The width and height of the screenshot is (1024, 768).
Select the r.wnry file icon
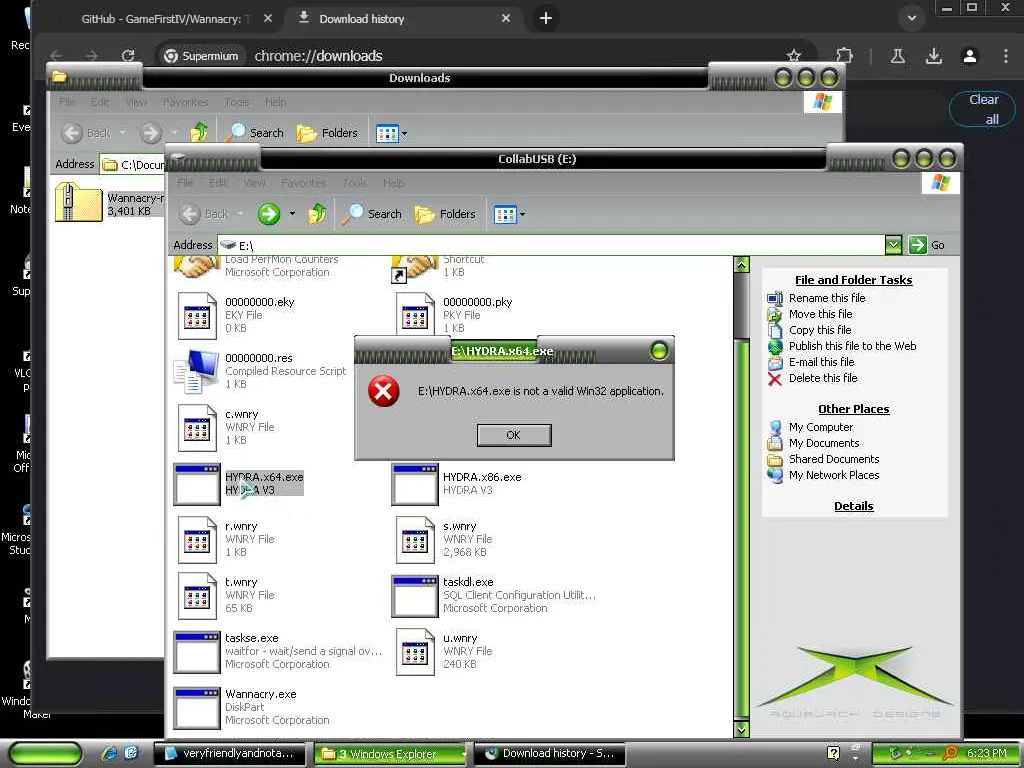(x=197, y=539)
